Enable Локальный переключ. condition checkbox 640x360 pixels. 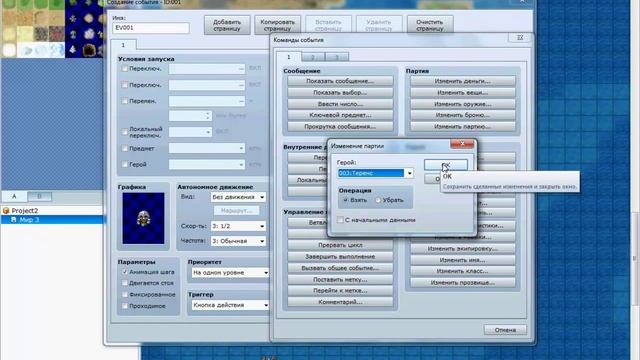pyautogui.click(x=125, y=132)
